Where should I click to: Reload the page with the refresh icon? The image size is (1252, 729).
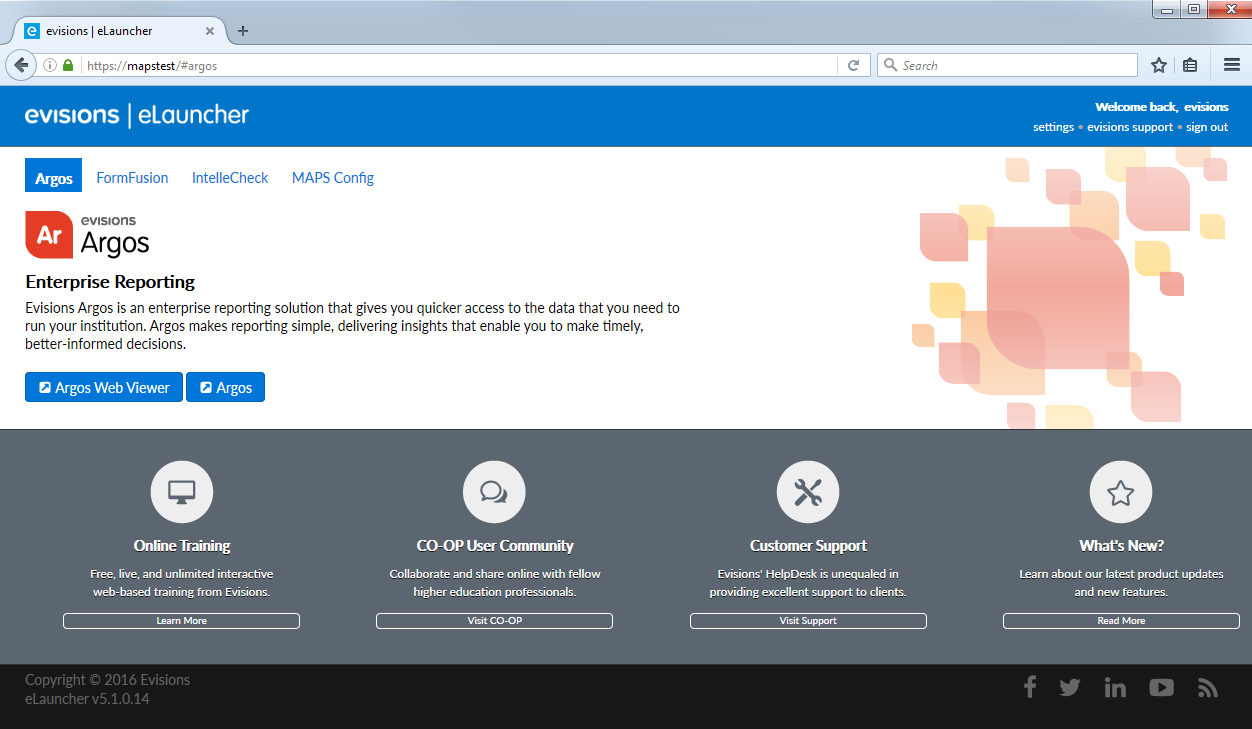(x=853, y=65)
